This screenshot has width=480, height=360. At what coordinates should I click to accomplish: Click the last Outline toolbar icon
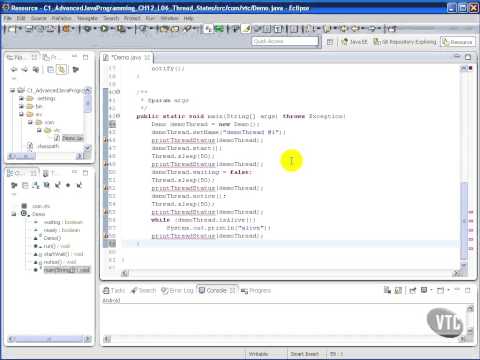tap(79, 185)
